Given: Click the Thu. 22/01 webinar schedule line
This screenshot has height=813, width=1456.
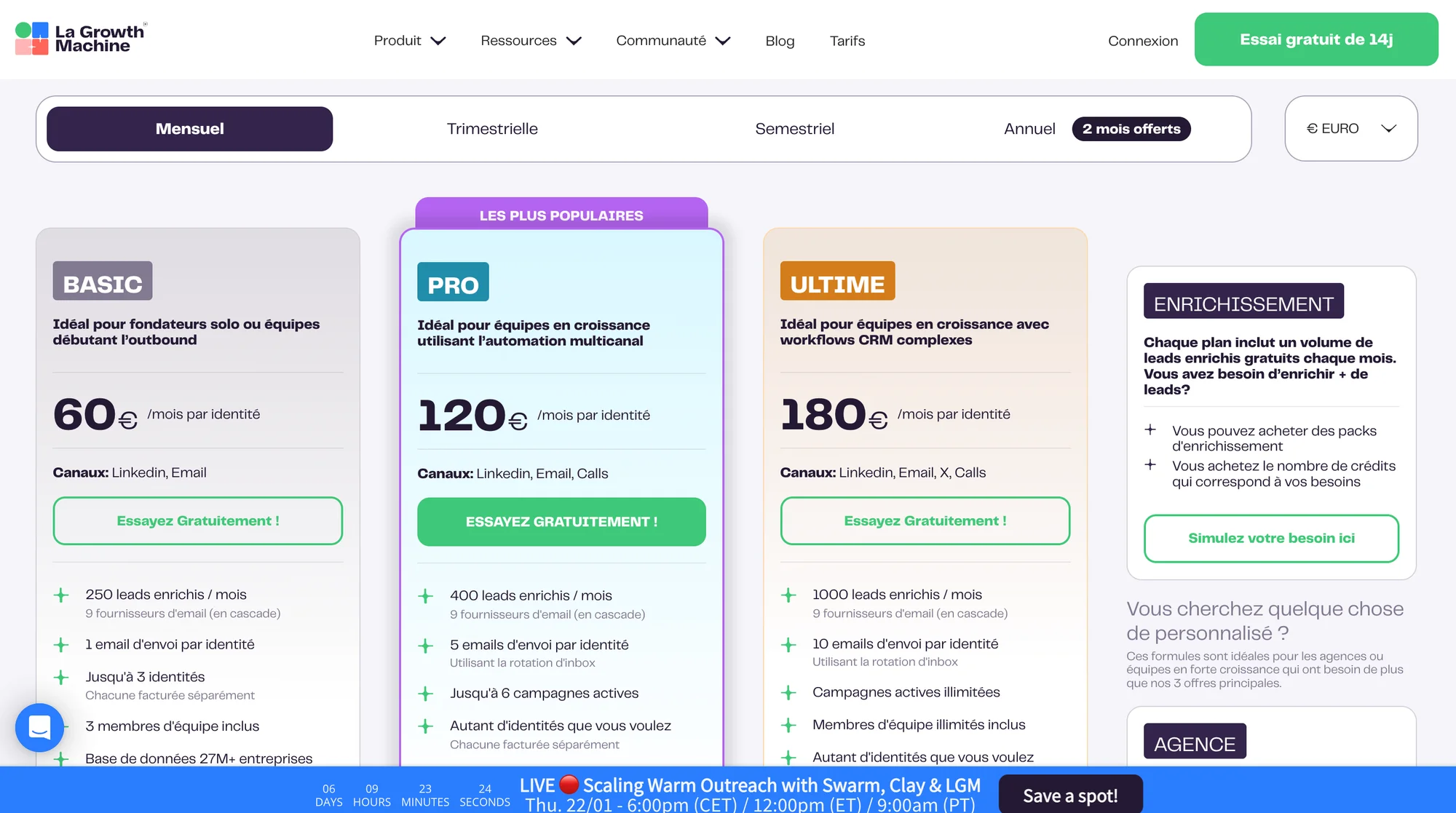Looking at the screenshot, I should 750,804.
